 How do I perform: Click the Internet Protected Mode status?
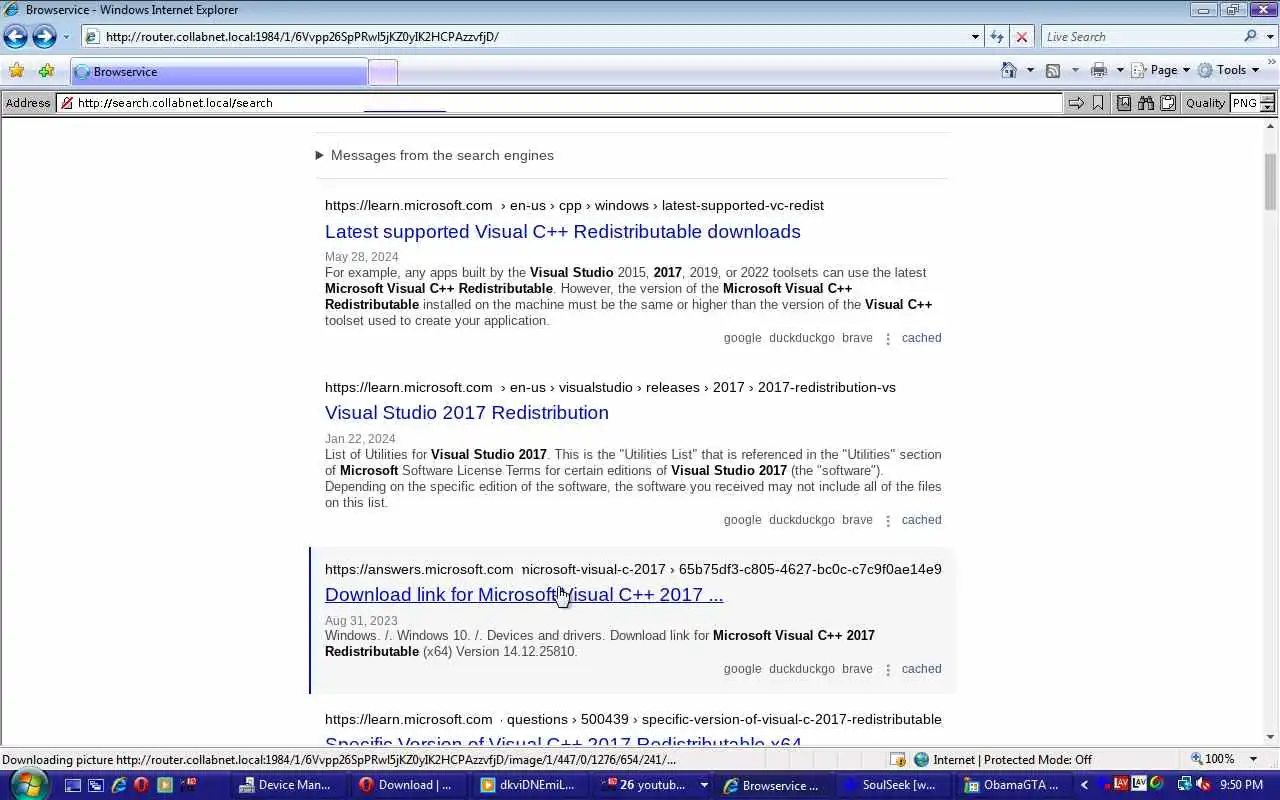pos(1003,759)
